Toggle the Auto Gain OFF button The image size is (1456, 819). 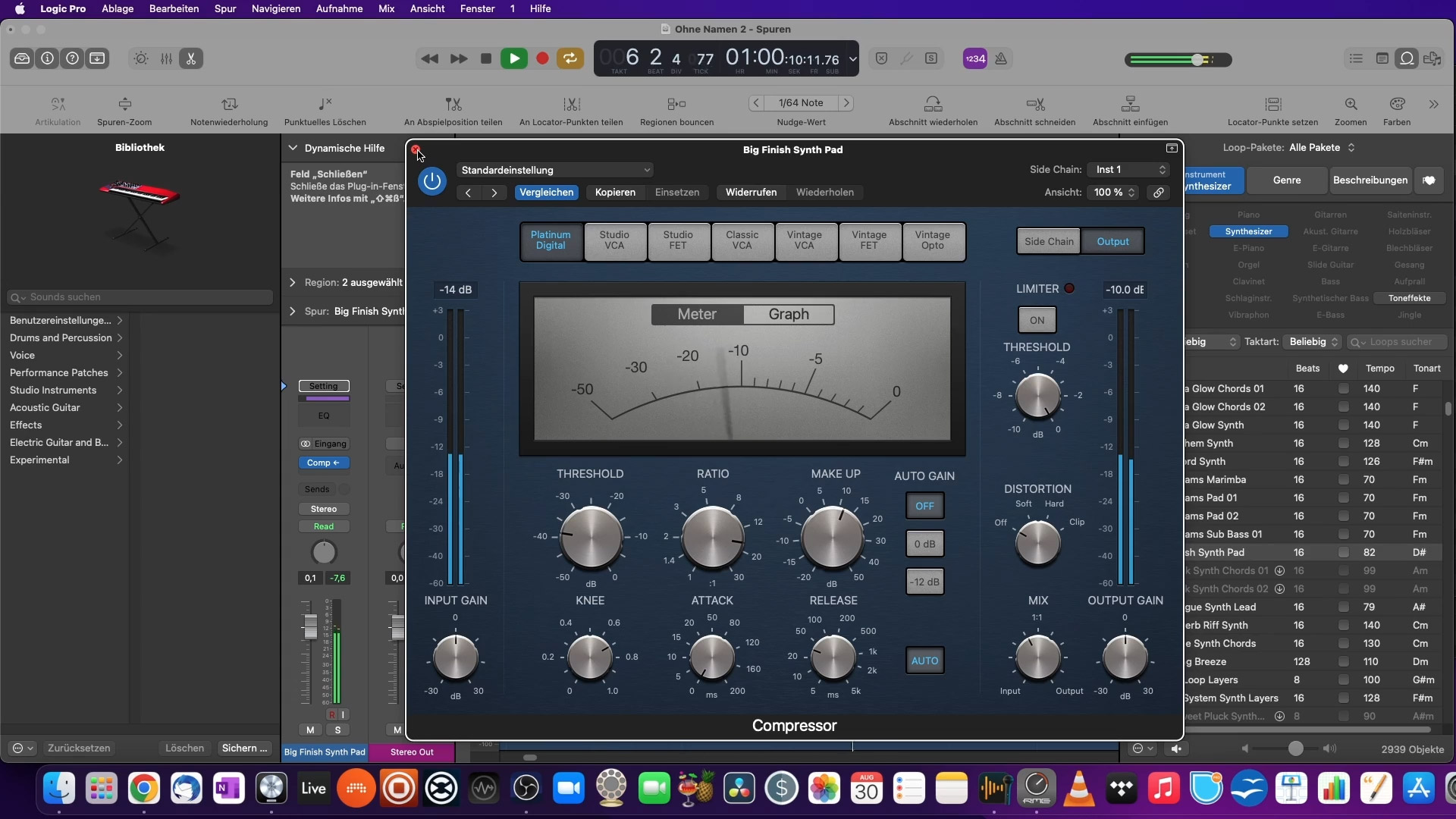click(924, 505)
